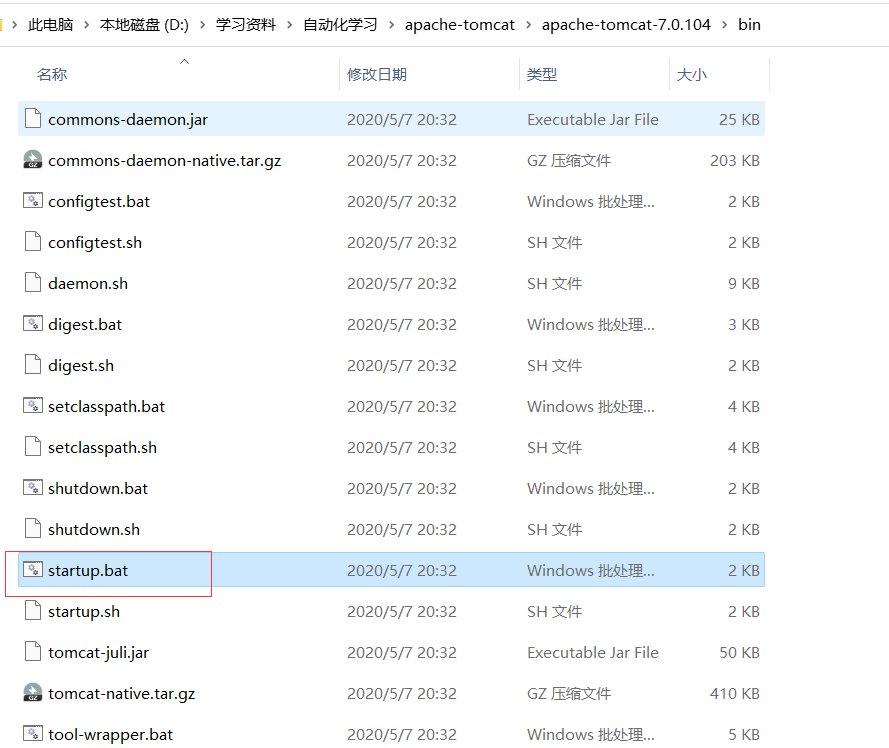Click the digest.bat batch file icon
Image resolution: width=889 pixels, height=748 pixels.
coord(33,324)
